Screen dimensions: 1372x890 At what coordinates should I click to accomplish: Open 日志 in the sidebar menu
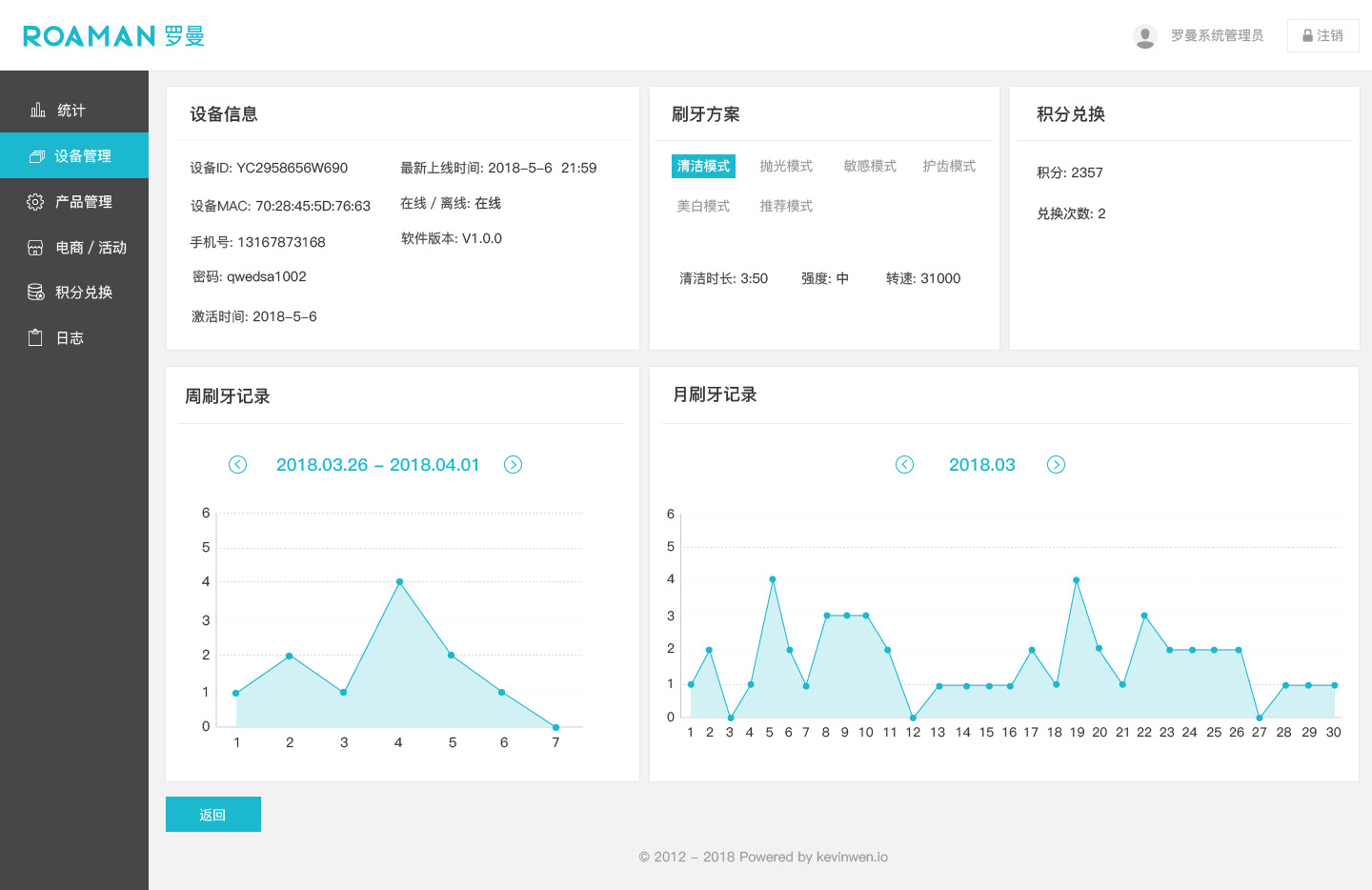(70, 338)
